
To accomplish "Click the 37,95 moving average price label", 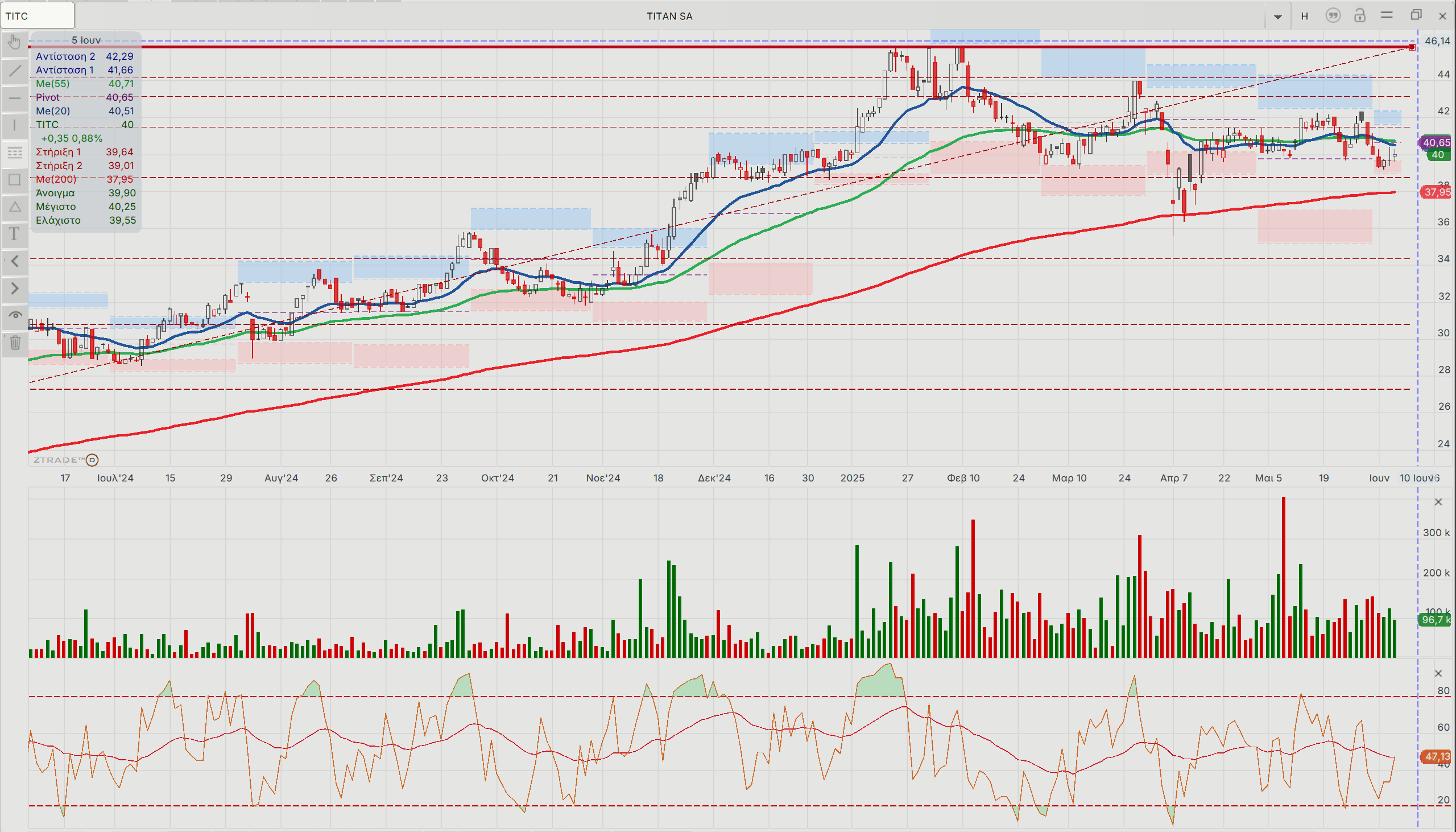I will 1436,192.
